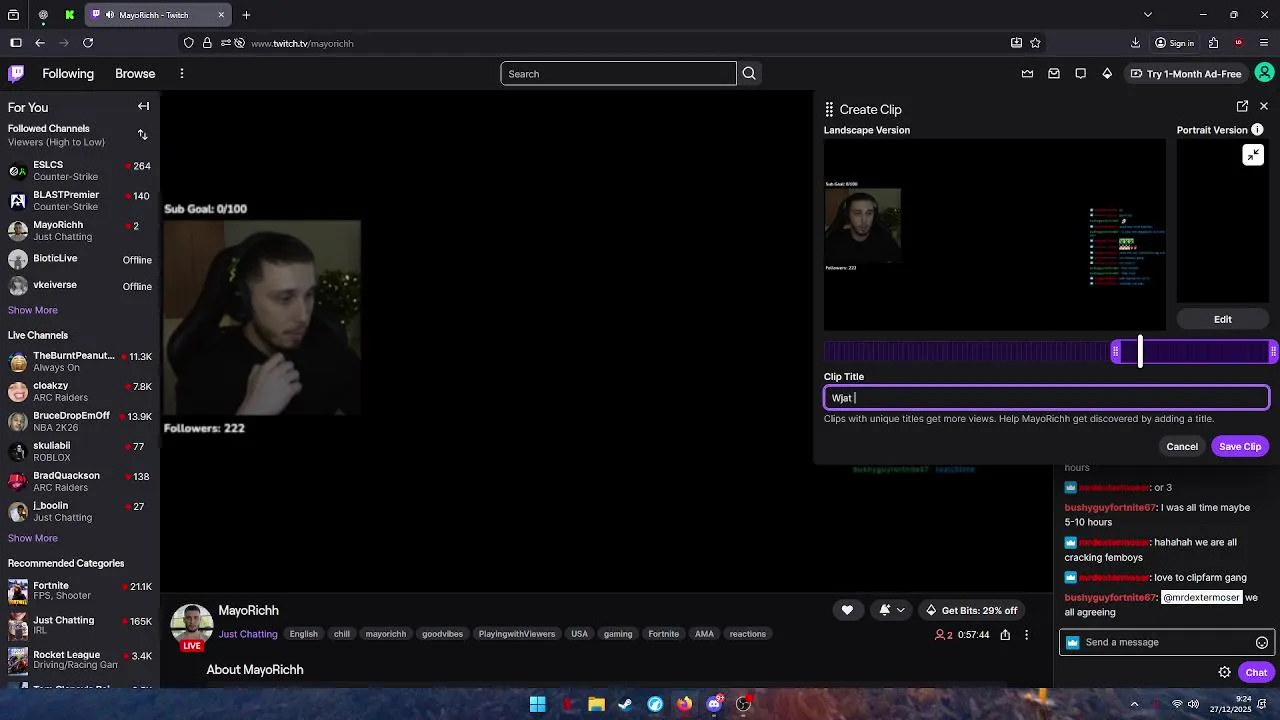Open Discord from the taskbar
1280x720 pixels.
(x=714, y=704)
